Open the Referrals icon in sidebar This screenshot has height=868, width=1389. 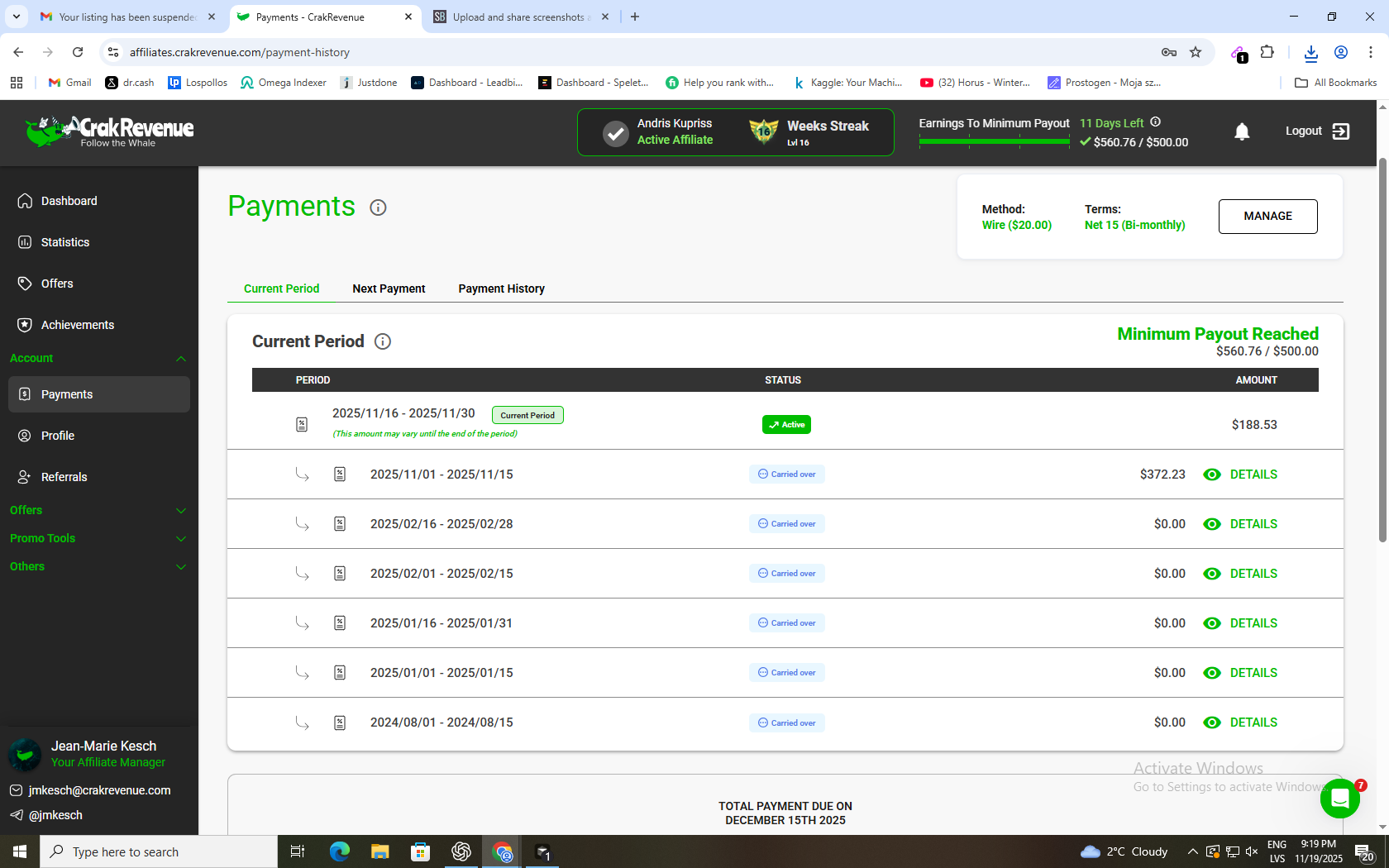(x=25, y=477)
